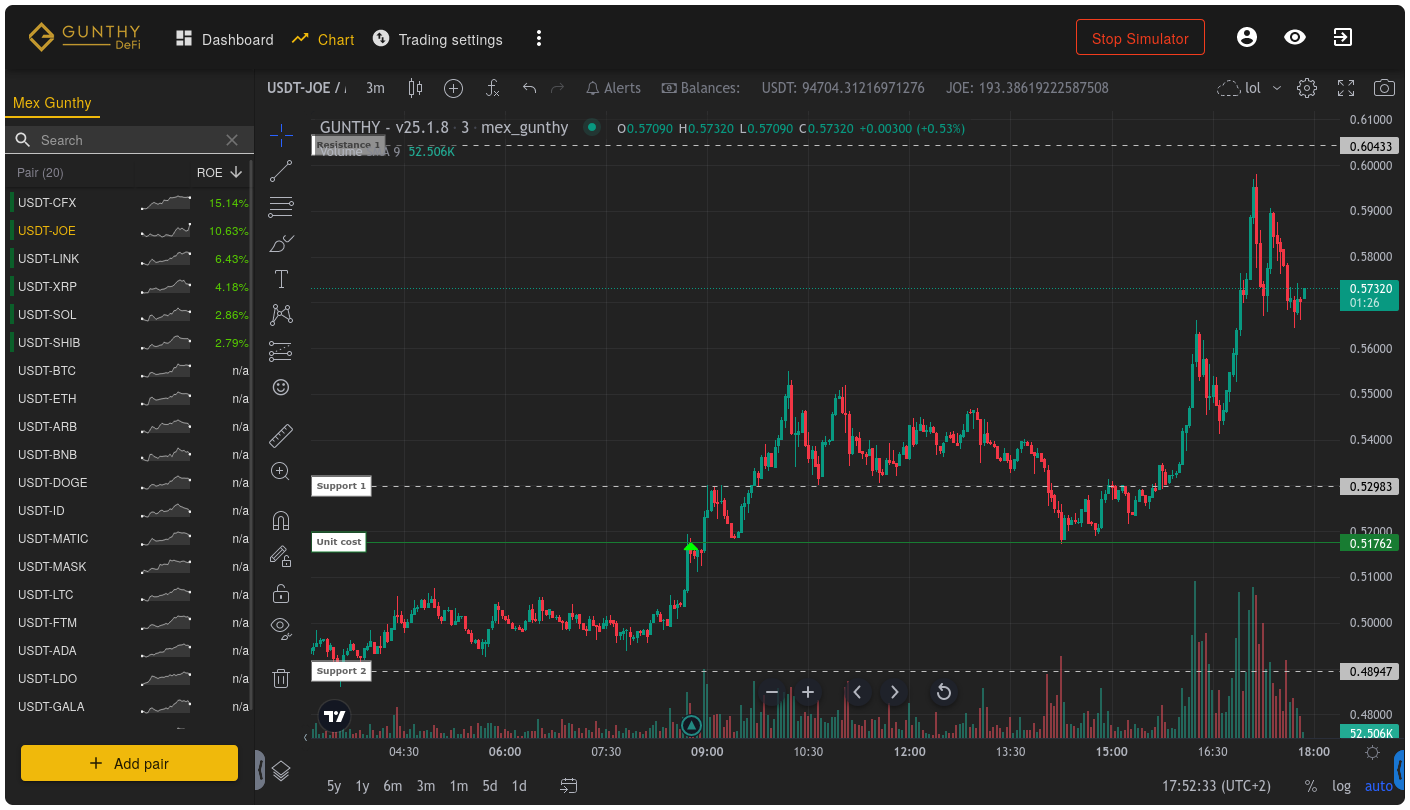Viewport: 1410px width, 810px height.
Task: Log out using the exit icon
Action: [1343, 37]
